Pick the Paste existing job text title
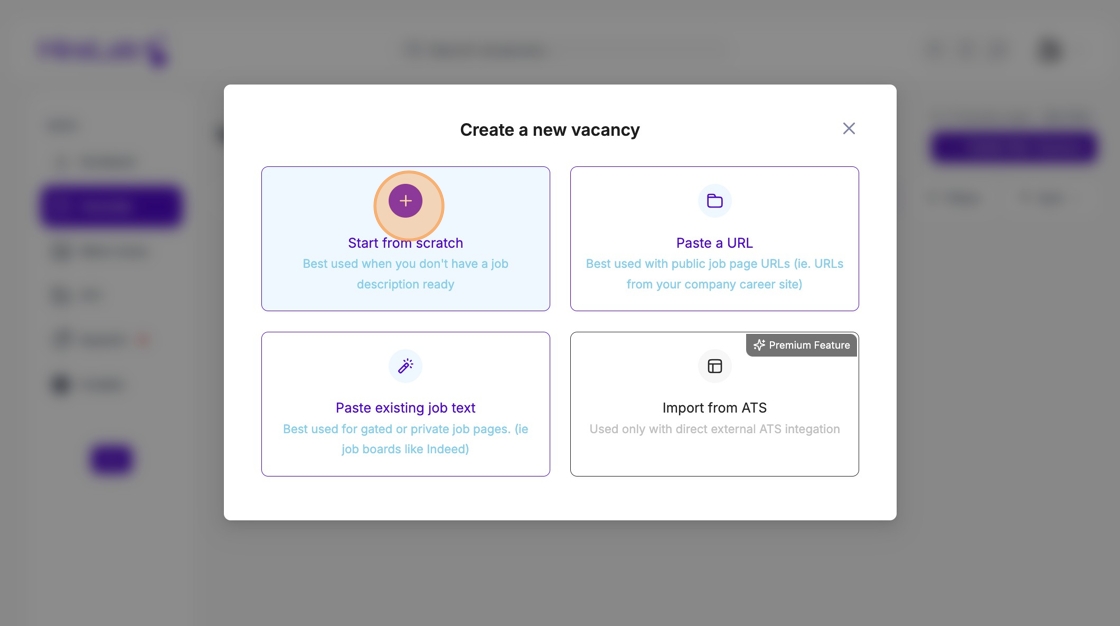The width and height of the screenshot is (1120, 626). (405, 408)
